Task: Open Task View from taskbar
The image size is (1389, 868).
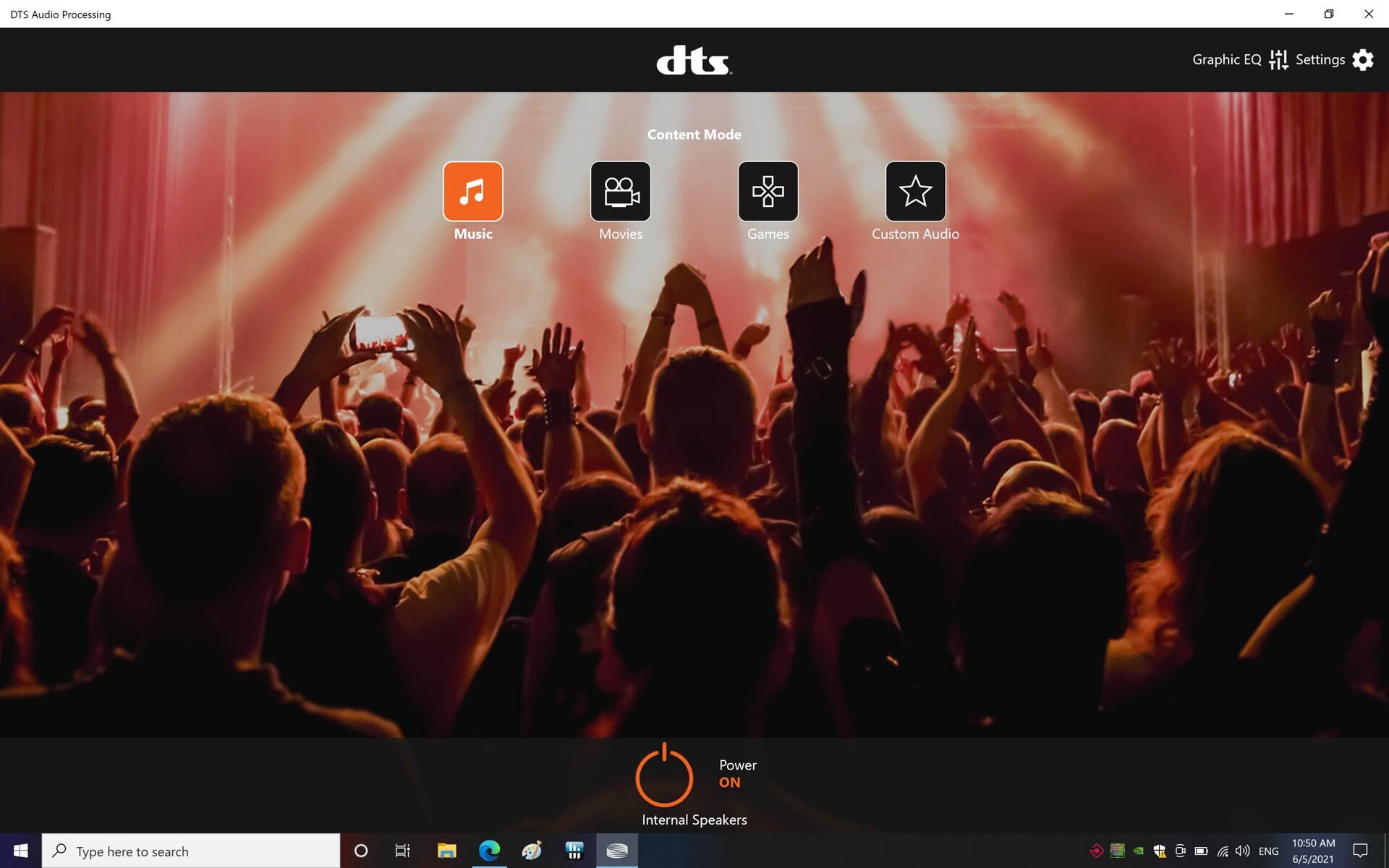Action: (402, 851)
